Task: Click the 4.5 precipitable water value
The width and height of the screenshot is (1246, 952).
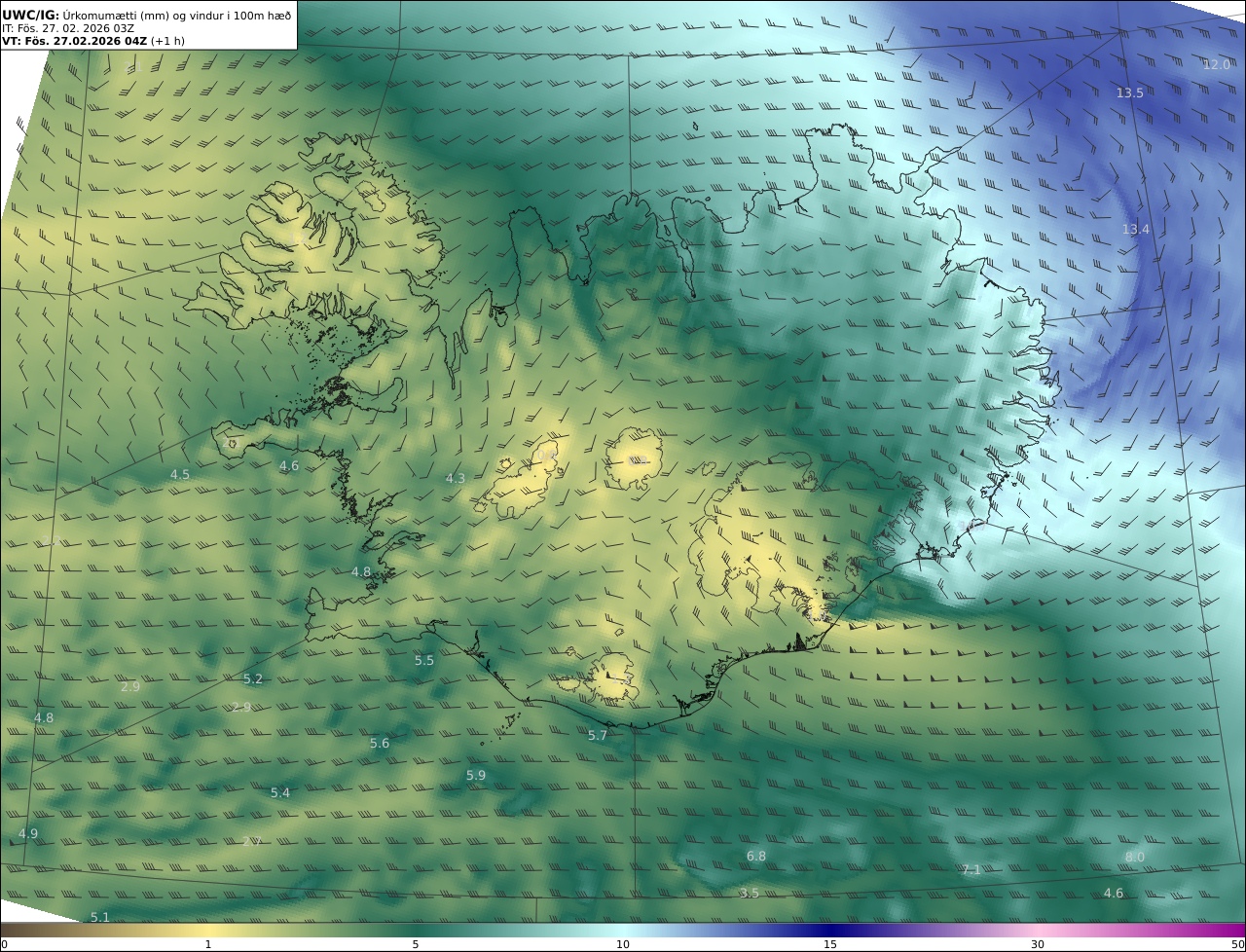Action: pos(180,474)
